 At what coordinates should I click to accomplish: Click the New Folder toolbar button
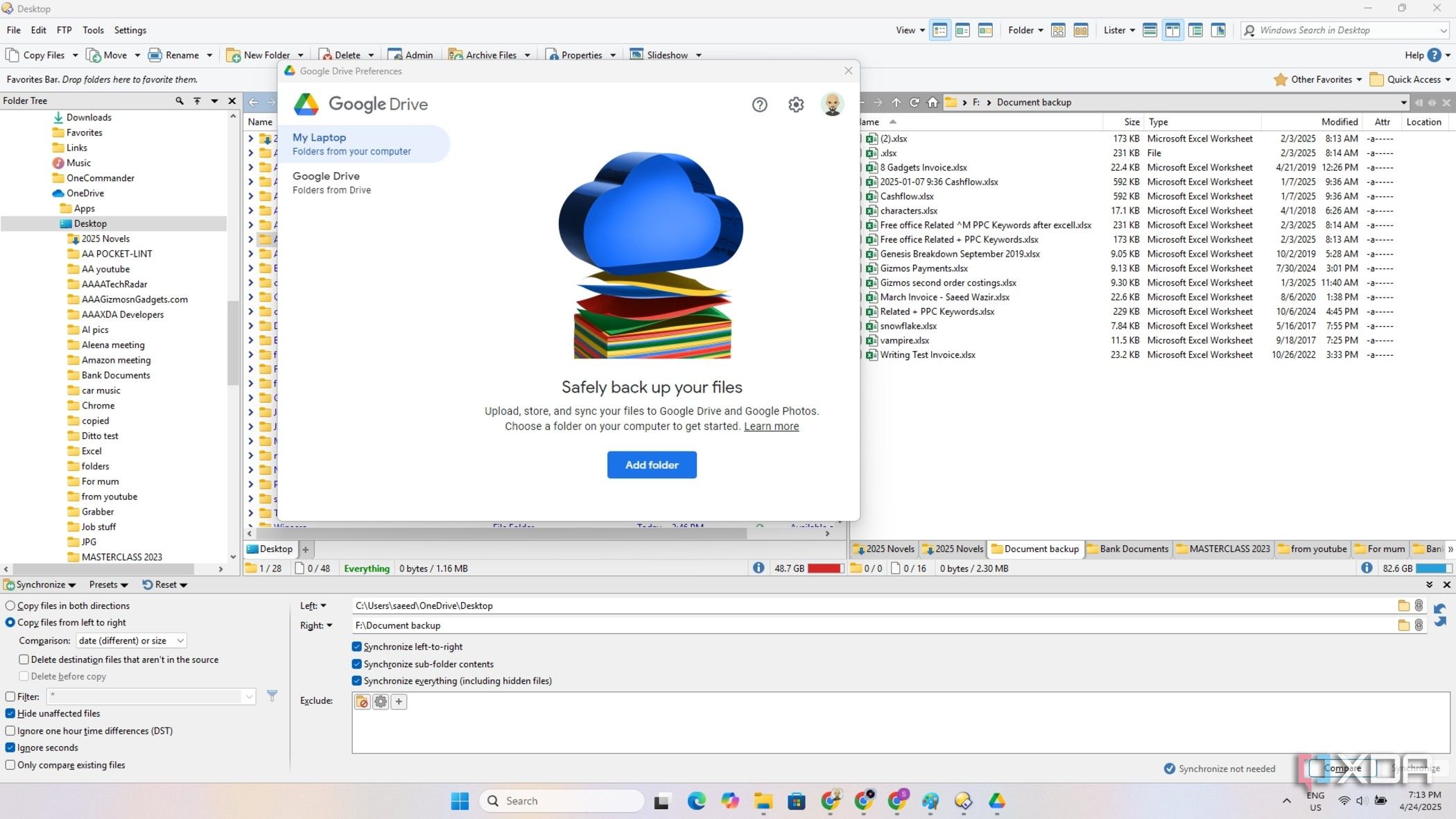point(259,55)
